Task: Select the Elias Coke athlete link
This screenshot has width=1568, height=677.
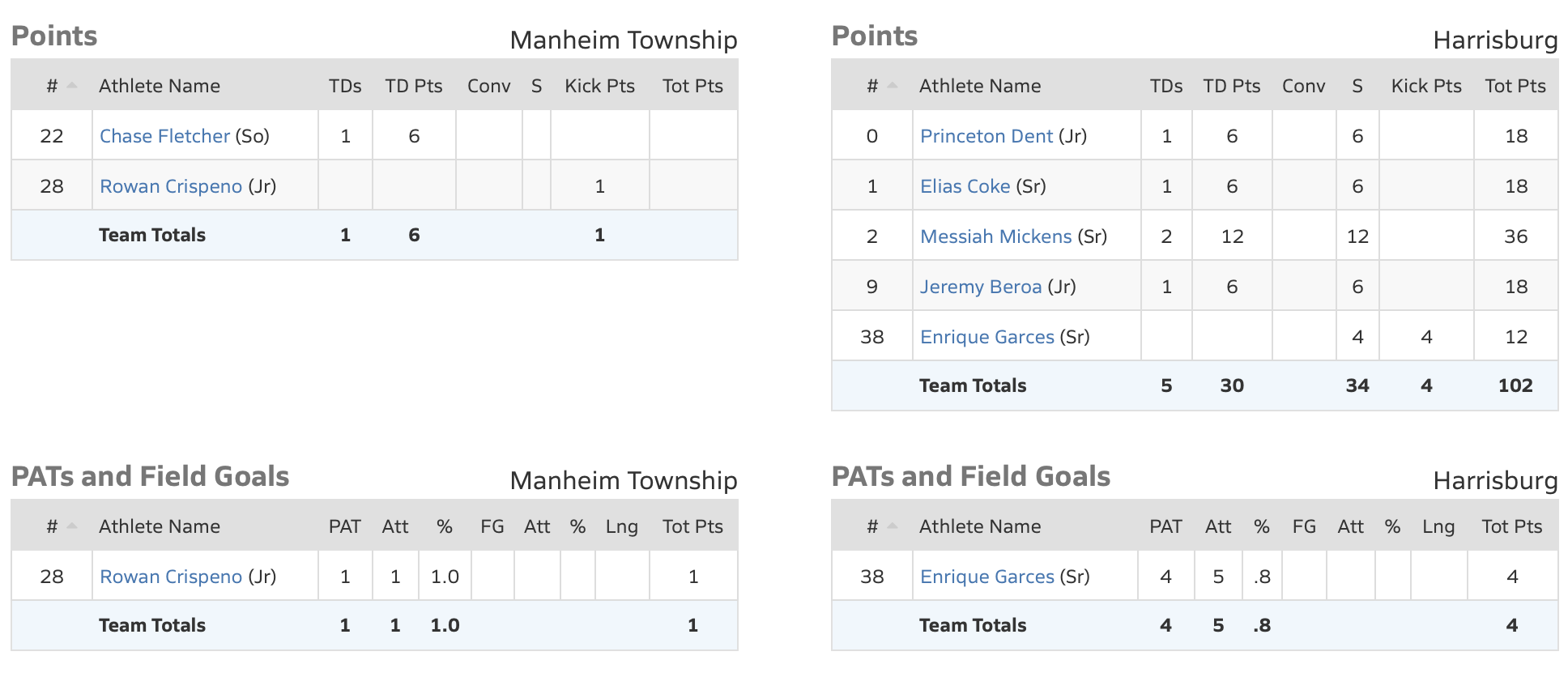Action: [x=965, y=186]
